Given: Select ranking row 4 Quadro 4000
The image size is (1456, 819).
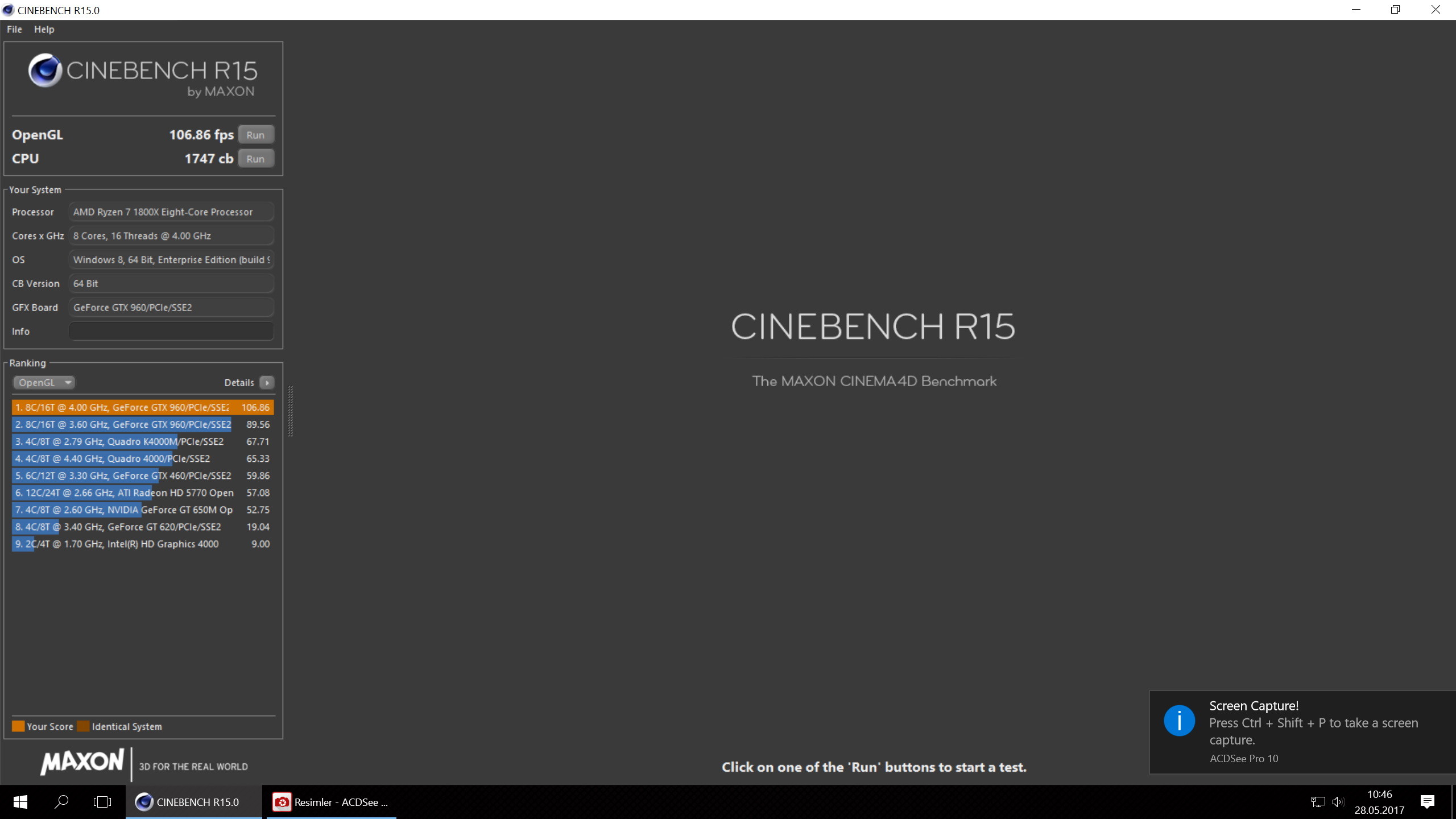Looking at the screenshot, I should pyautogui.click(x=143, y=458).
